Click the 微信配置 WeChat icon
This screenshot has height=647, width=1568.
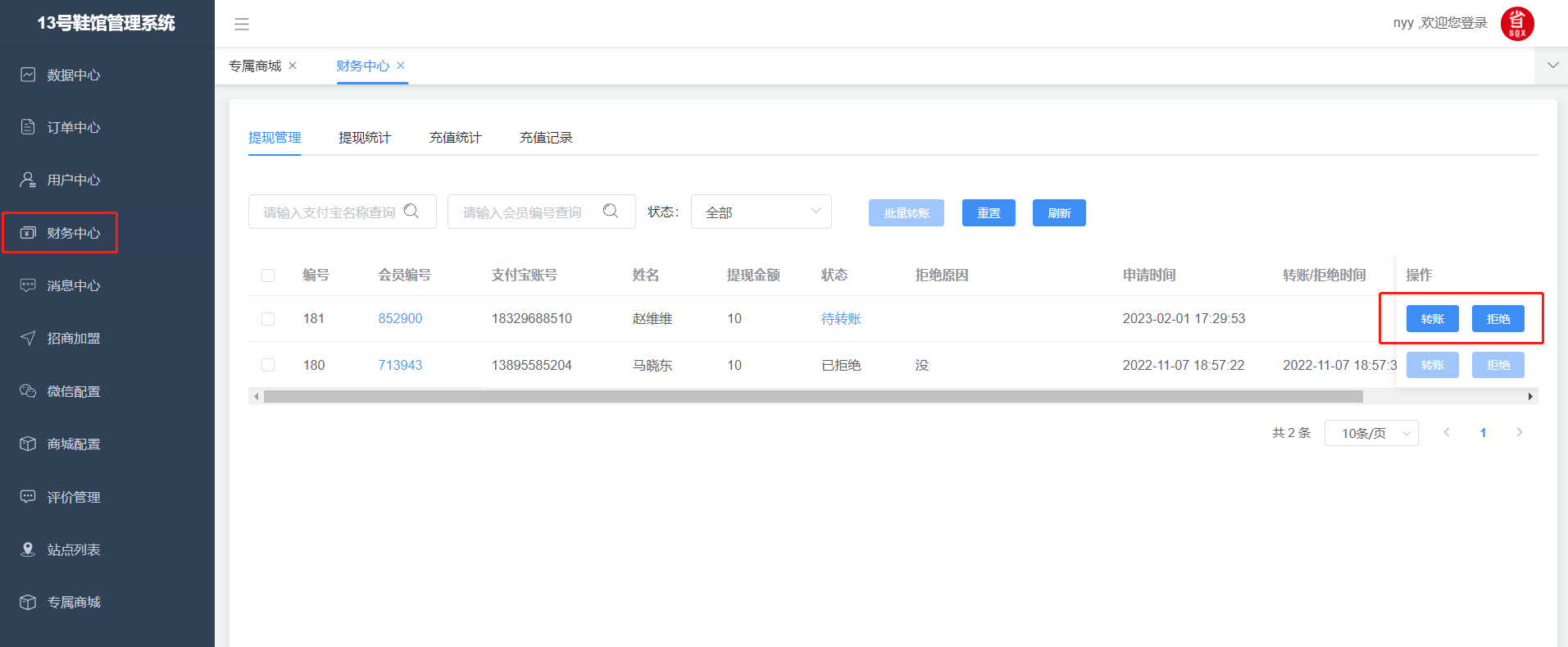28,391
